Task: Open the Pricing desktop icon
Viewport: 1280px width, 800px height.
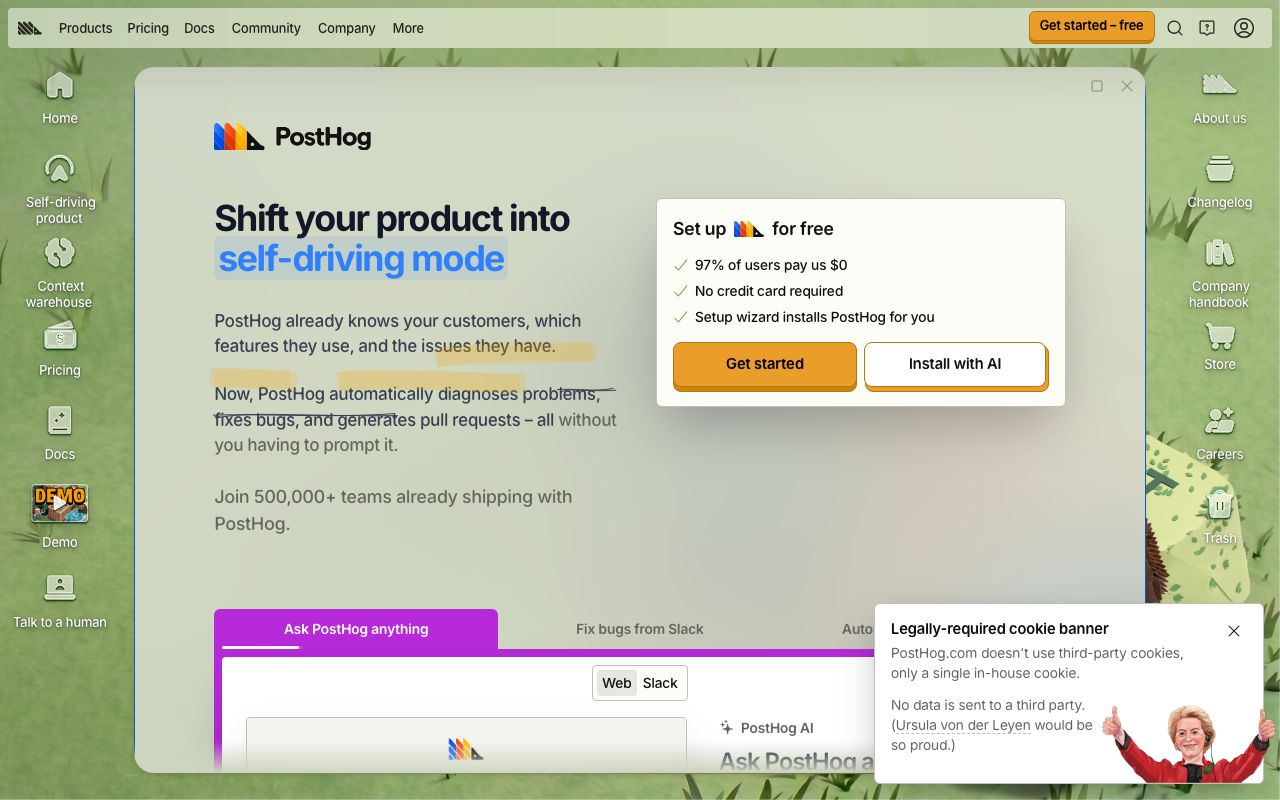Action: pos(60,349)
